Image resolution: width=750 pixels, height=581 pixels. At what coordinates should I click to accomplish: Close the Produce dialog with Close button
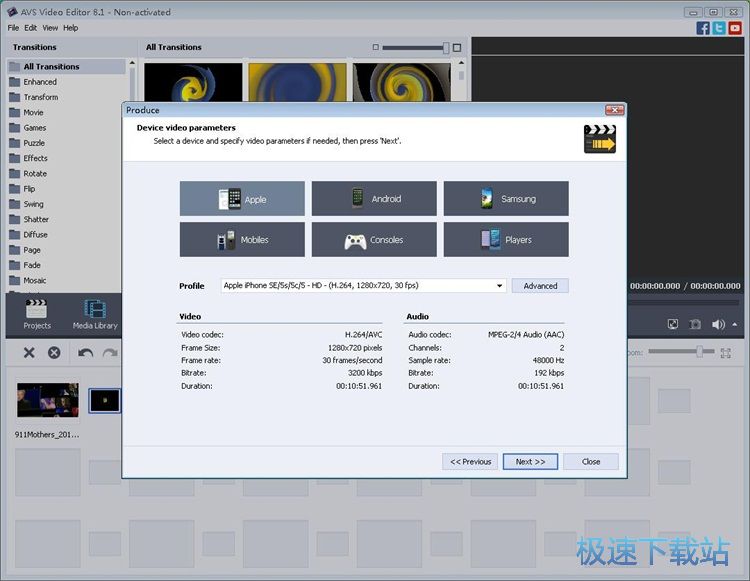tap(591, 461)
